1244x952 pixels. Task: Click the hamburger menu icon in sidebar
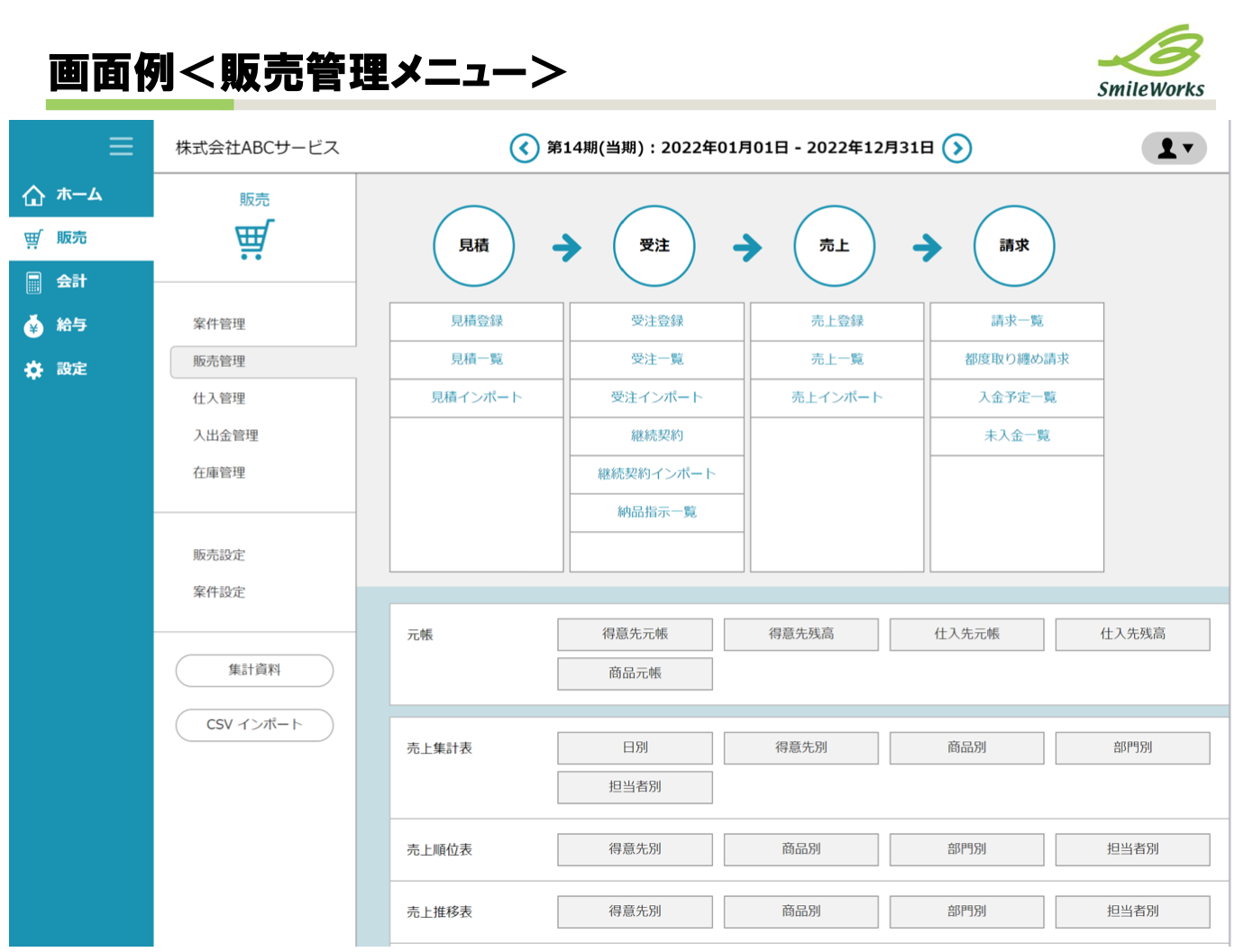[121, 146]
